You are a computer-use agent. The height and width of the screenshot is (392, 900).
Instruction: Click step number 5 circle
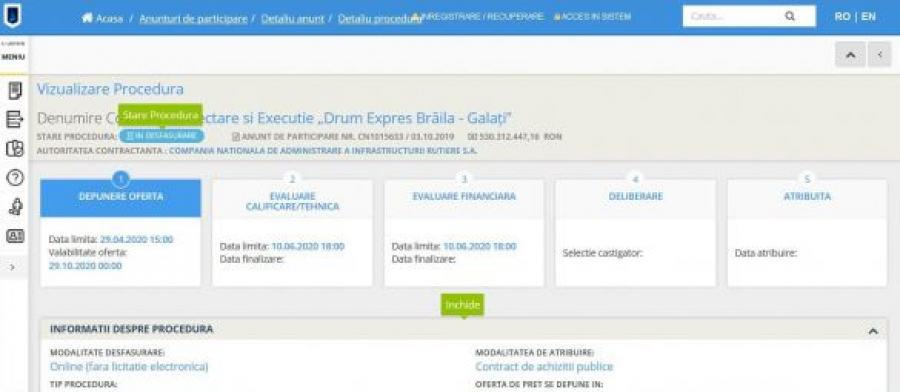[x=807, y=180]
